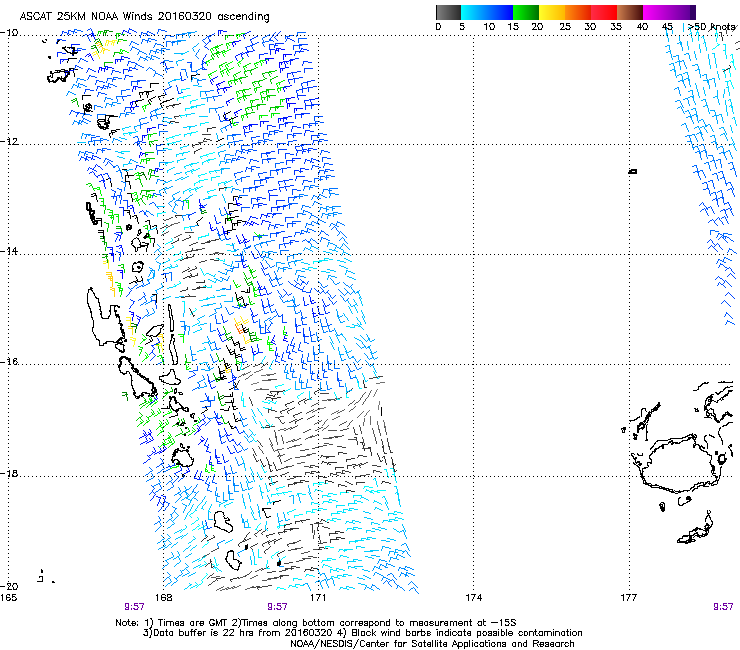This screenshot has width=740, height=650.
Task: Select the legend label '35'
Action: pos(616,27)
